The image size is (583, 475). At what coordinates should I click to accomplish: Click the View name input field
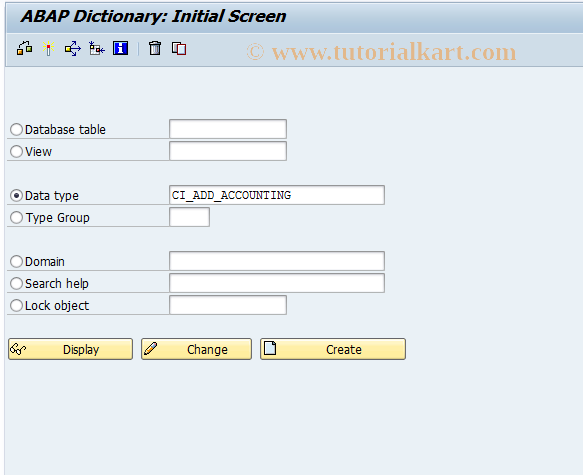point(228,151)
